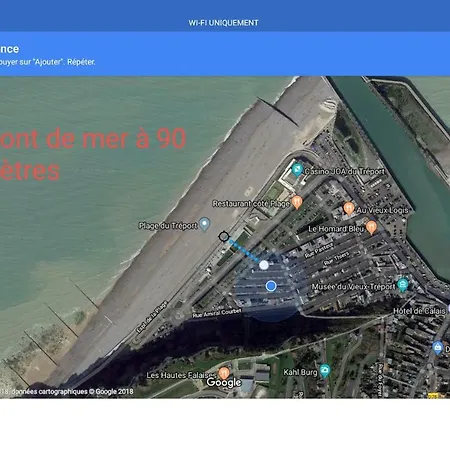Click the Rue Amiral Courbet street label

pyautogui.click(x=217, y=313)
